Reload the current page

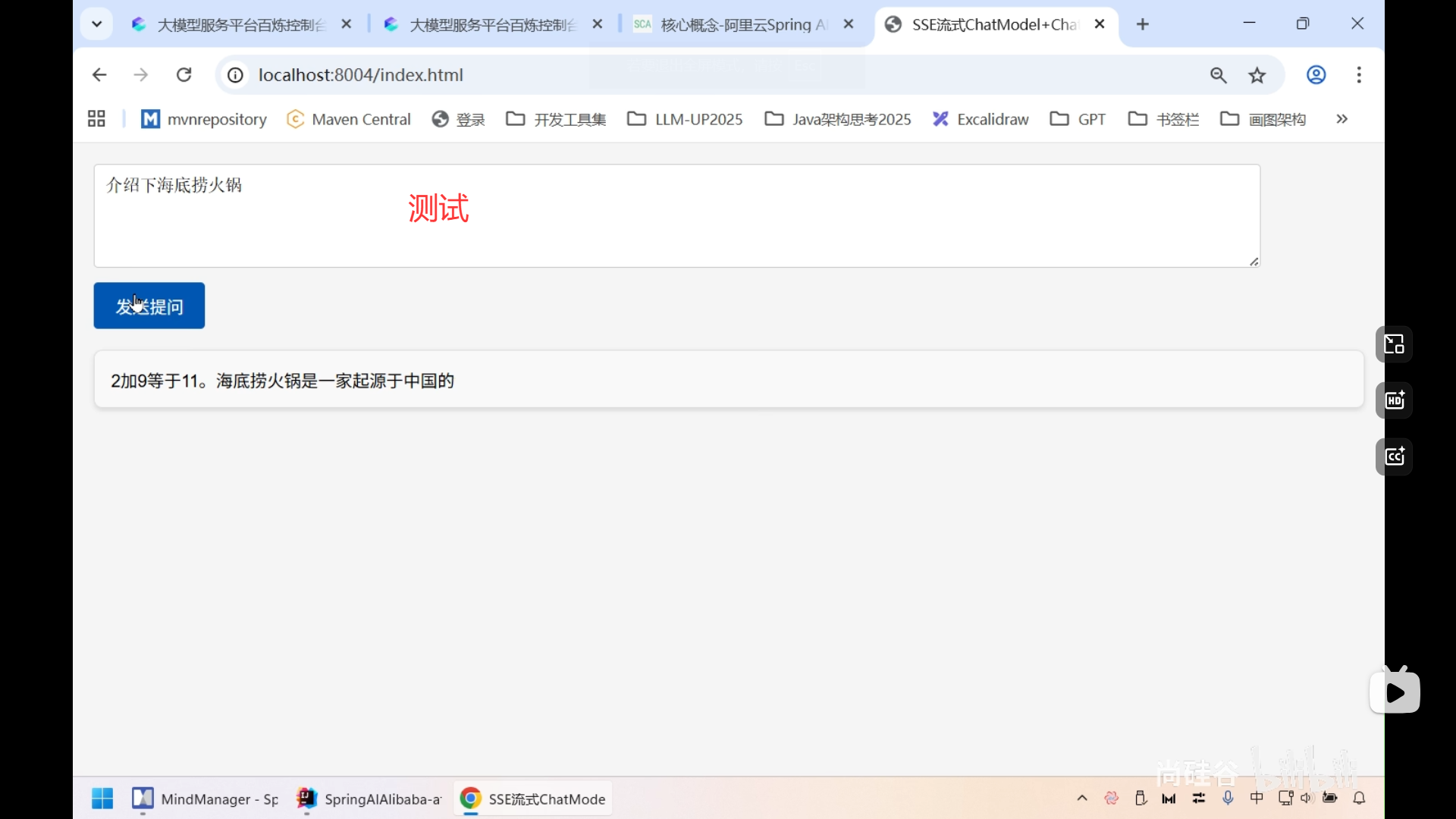click(184, 74)
